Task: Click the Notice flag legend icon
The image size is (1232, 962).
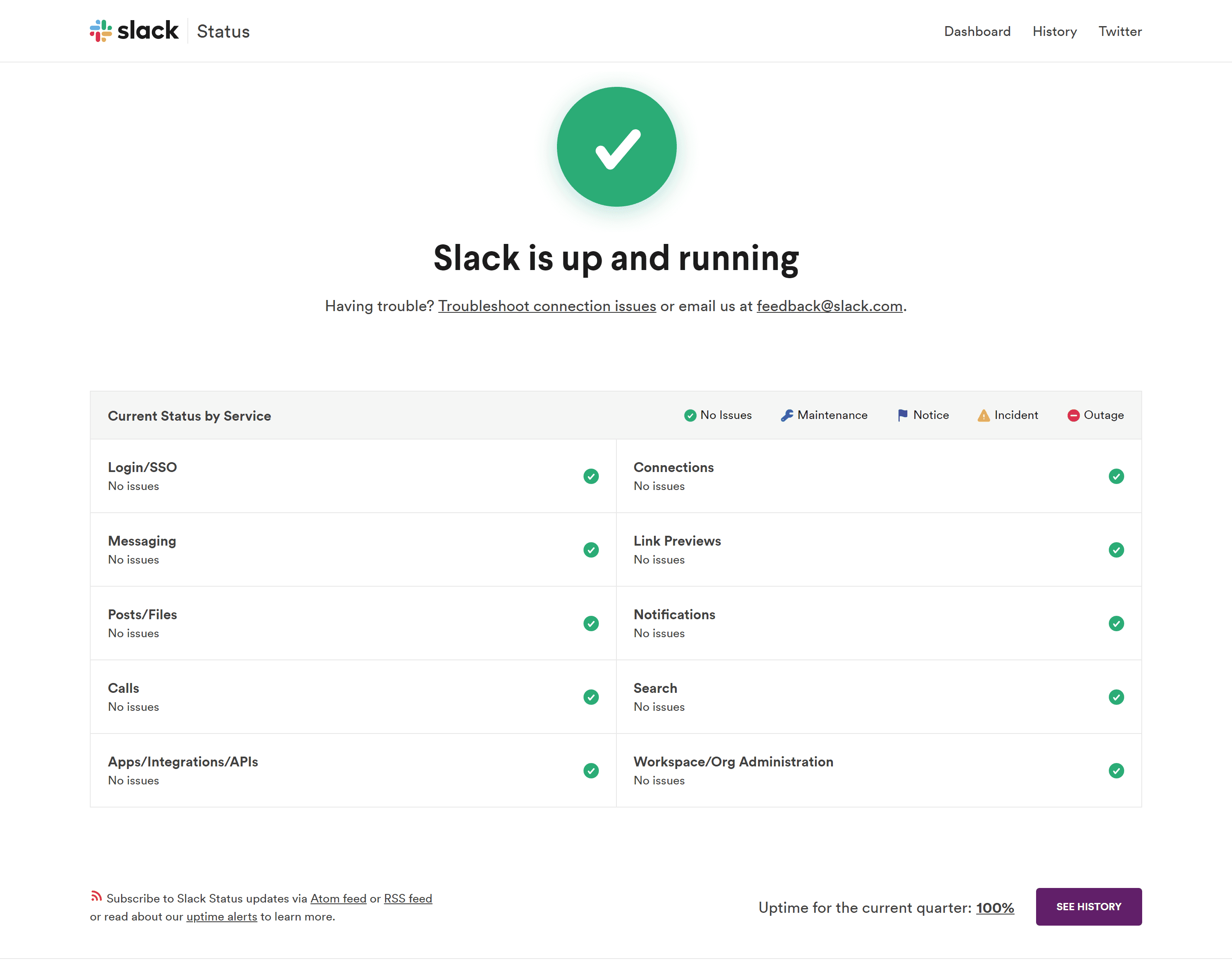Action: click(x=902, y=415)
